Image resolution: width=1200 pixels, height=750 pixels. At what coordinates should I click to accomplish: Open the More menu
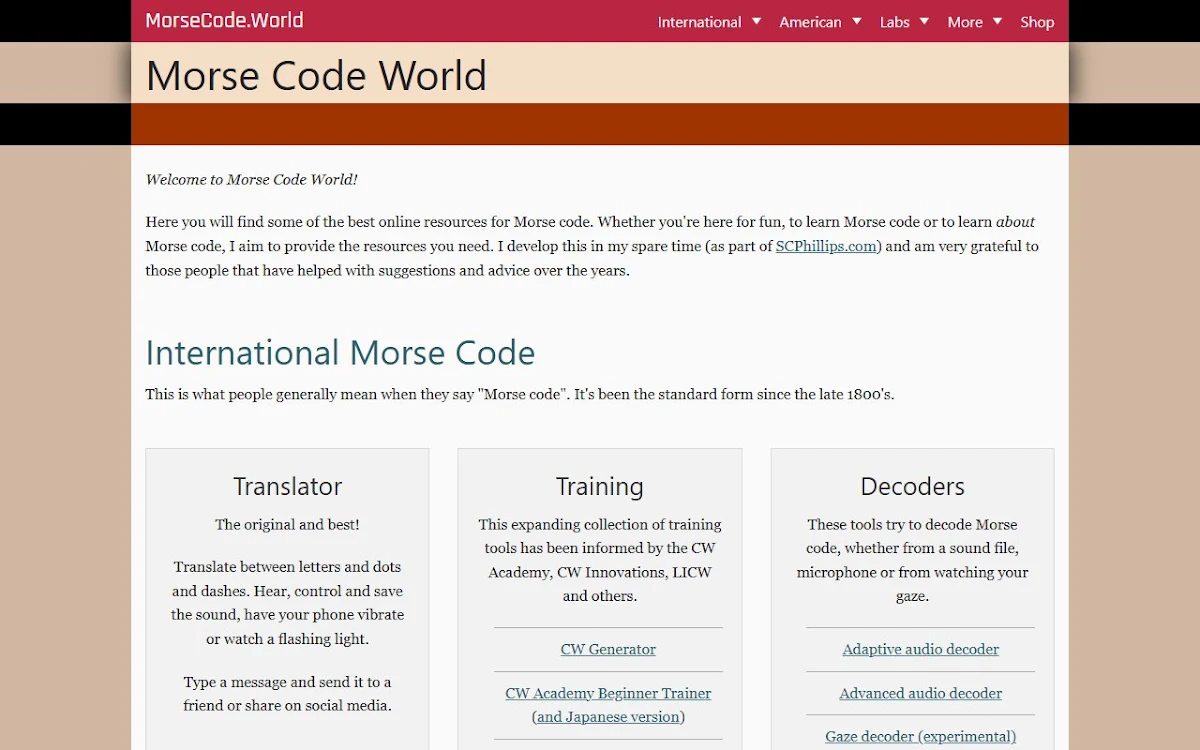[x=965, y=22]
